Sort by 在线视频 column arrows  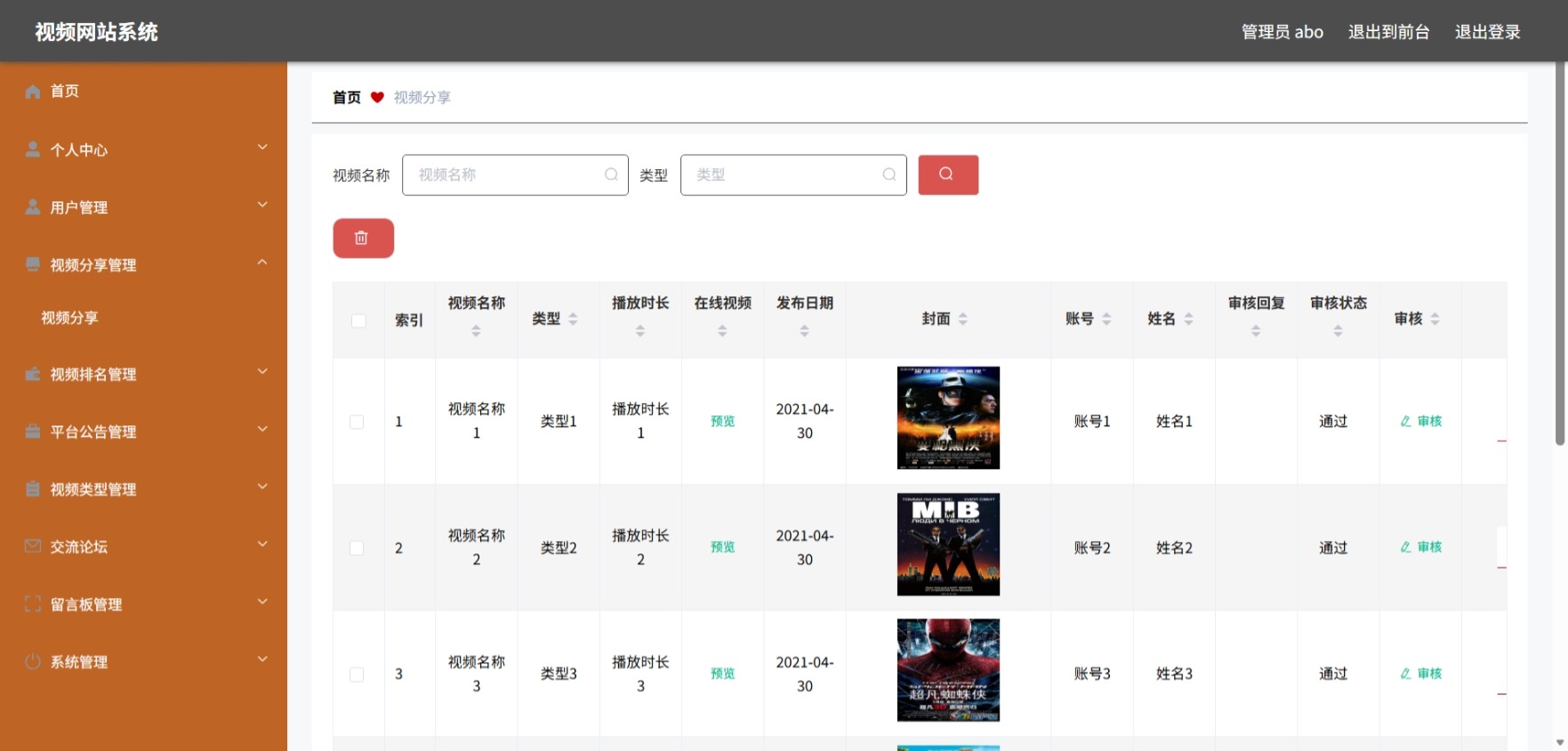[x=722, y=331]
